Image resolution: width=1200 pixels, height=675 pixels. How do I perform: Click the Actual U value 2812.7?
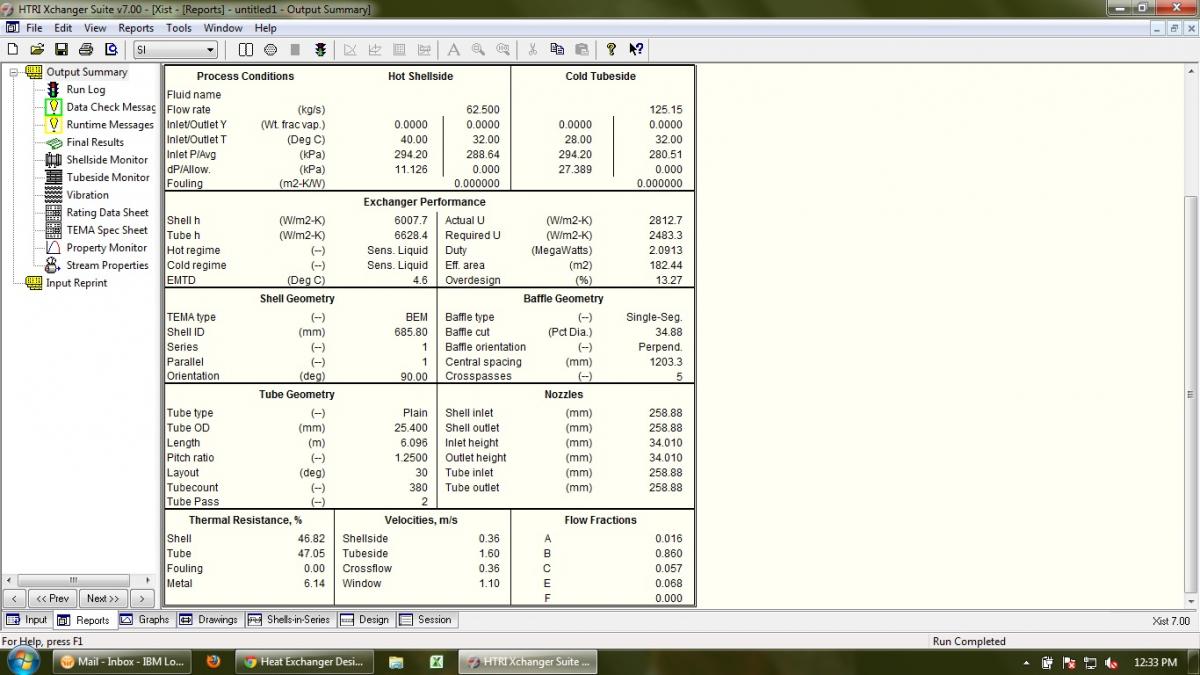666,220
